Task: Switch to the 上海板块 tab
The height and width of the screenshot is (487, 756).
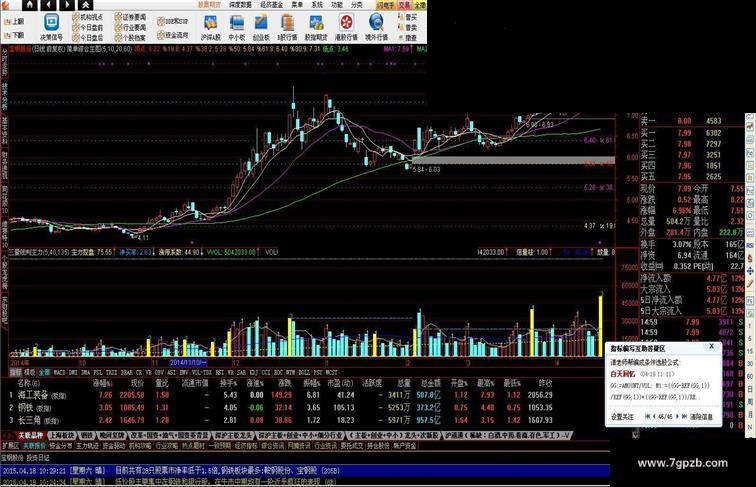Action: (61, 435)
